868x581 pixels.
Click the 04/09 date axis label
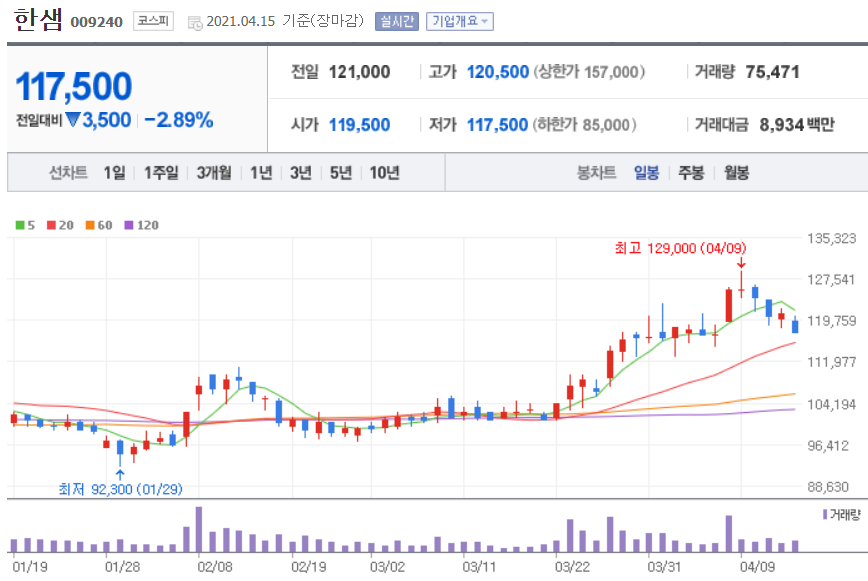[x=758, y=567]
